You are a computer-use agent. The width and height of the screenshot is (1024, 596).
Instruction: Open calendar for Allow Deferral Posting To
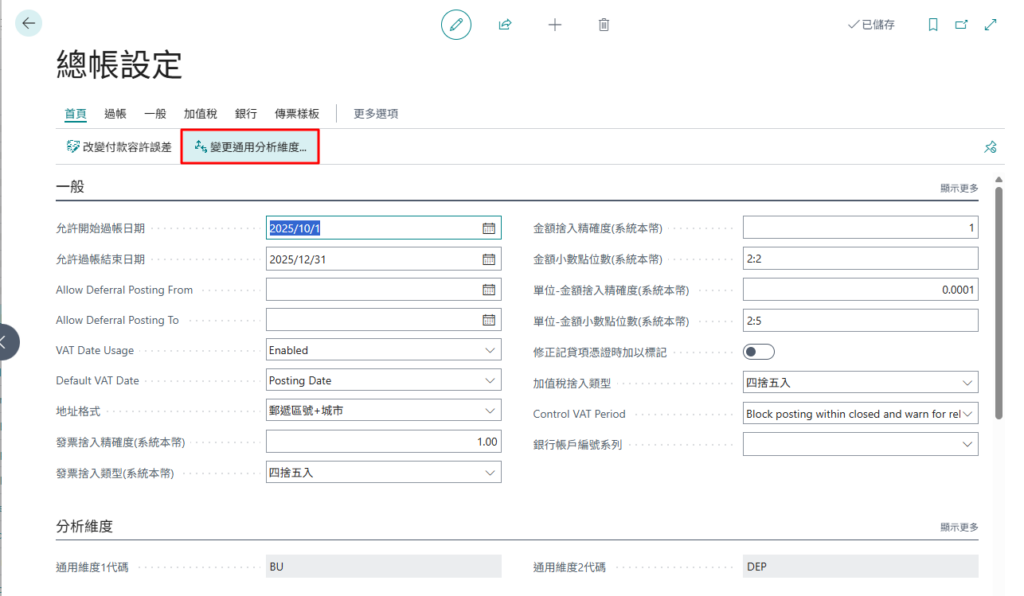[x=488, y=320]
